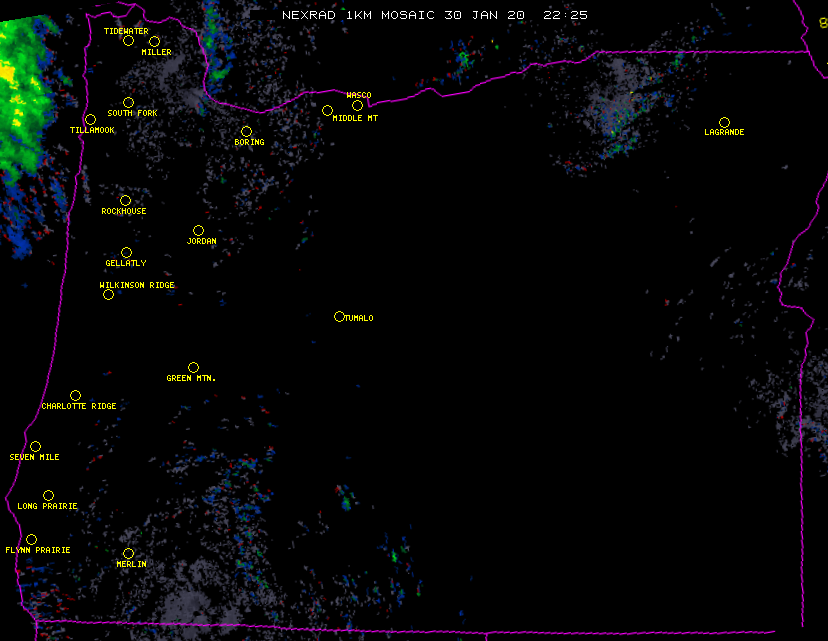Click the Middle Mt station circle marker
This screenshot has width=828, height=641.
(x=327, y=110)
